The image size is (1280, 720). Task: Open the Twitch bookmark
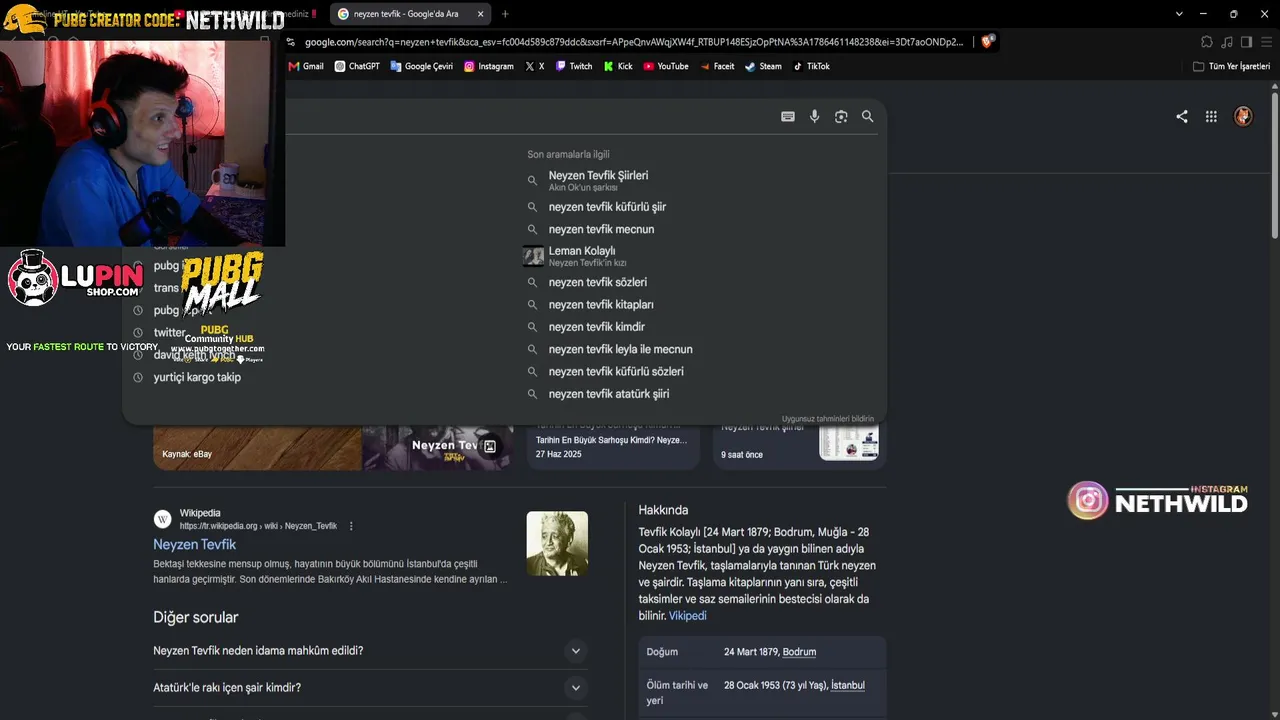tap(574, 66)
